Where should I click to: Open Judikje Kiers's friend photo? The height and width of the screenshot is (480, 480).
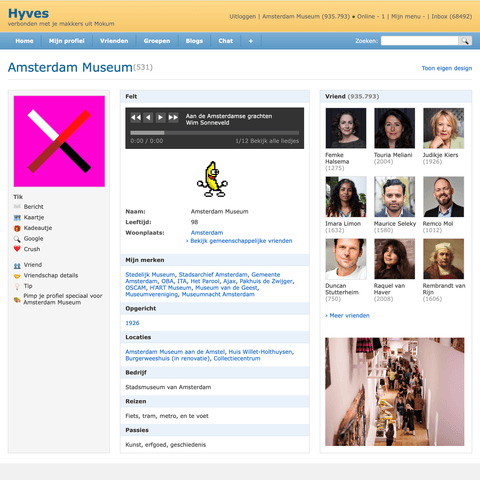(x=443, y=128)
